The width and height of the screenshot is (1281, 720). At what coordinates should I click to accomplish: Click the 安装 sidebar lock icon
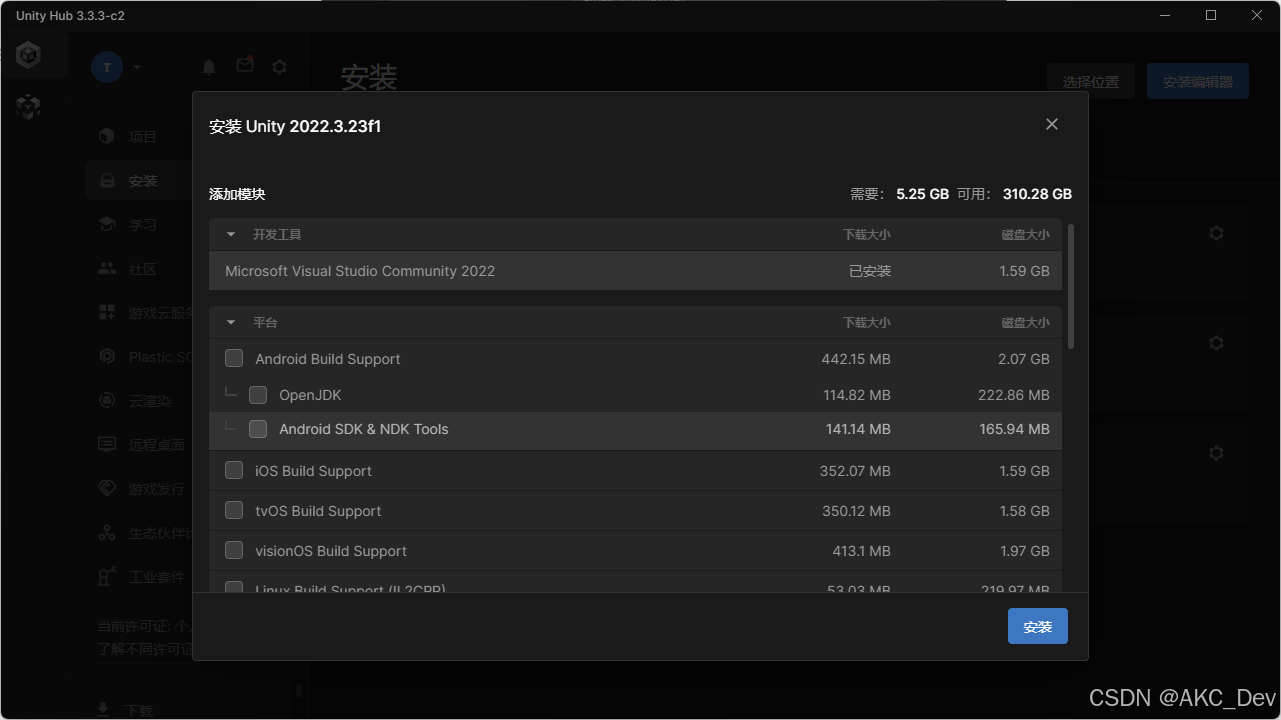[x=107, y=181]
